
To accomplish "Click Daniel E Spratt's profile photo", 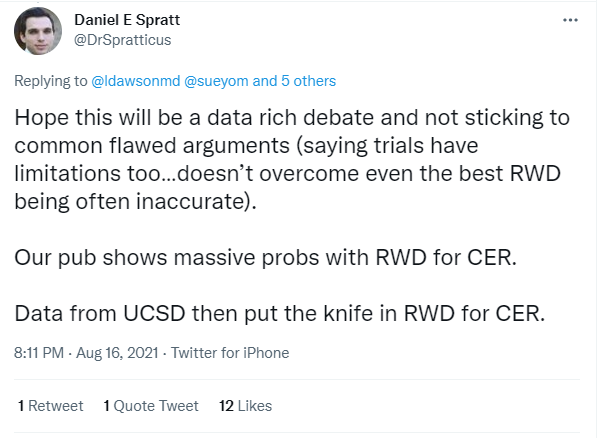I will [x=38, y=31].
